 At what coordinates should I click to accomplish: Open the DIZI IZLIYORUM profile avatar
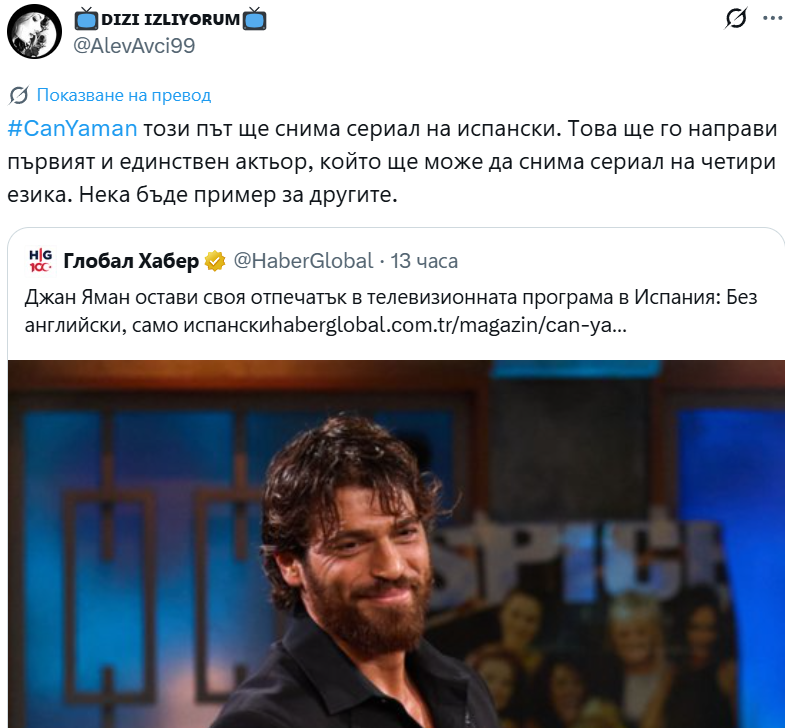[x=34, y=32]
